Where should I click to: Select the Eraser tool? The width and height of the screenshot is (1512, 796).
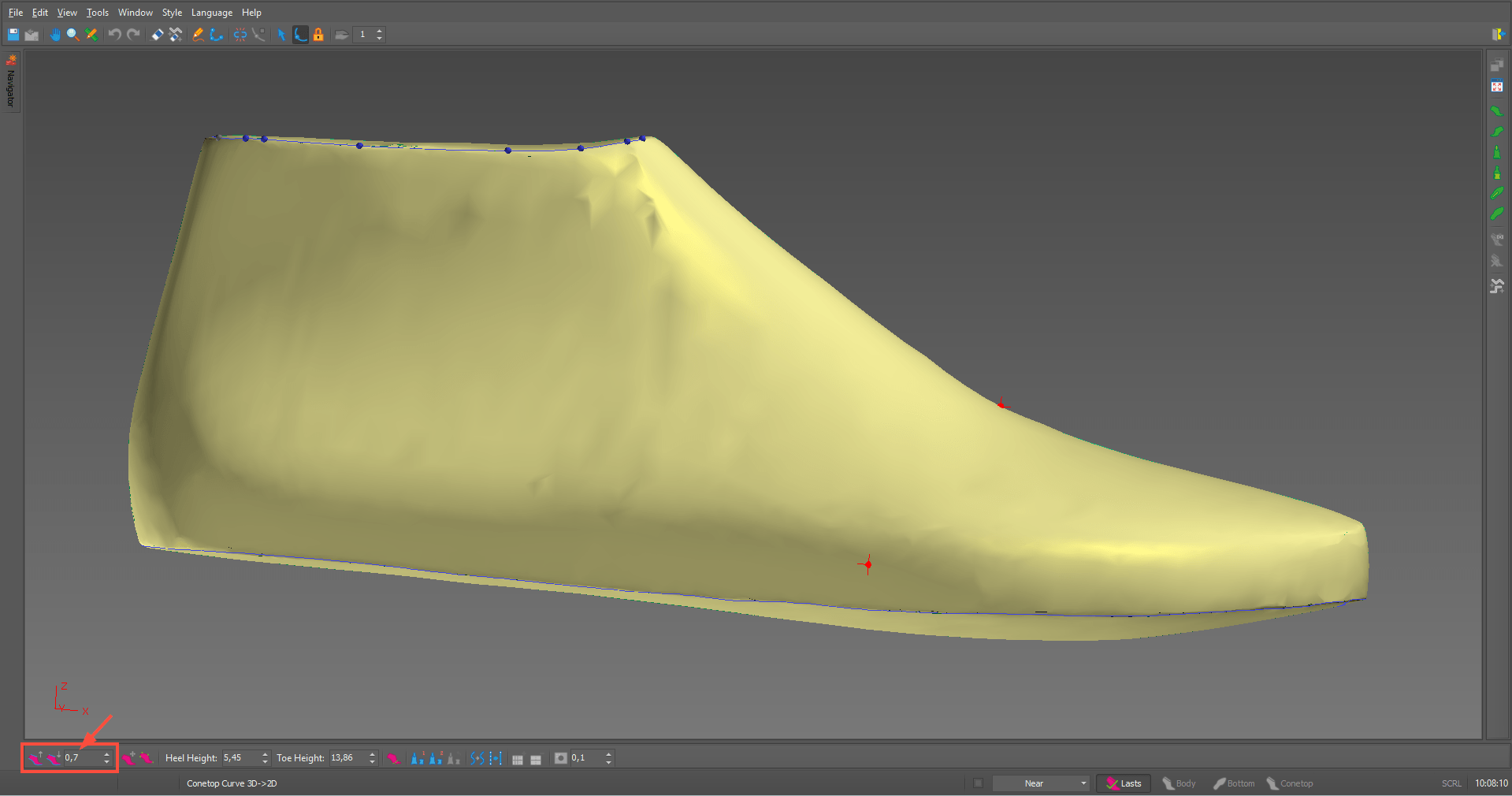click(158, 35)
